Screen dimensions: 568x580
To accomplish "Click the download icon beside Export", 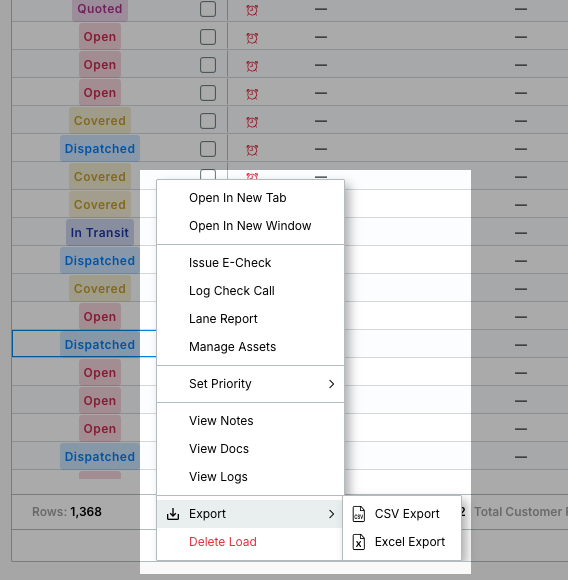I will pyautogui.click(x=173, y=514).
